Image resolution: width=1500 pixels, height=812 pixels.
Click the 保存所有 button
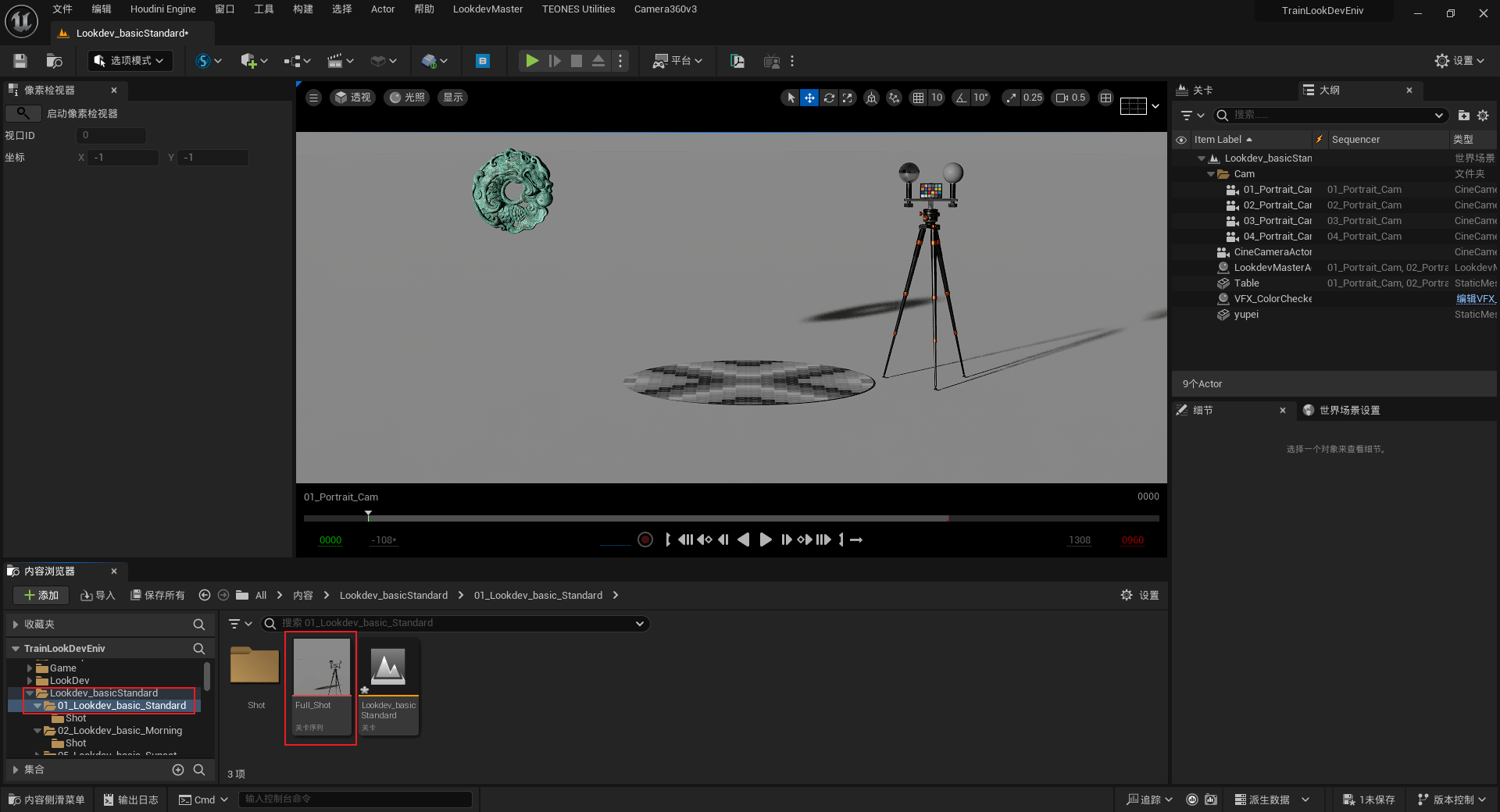[158, 595]
